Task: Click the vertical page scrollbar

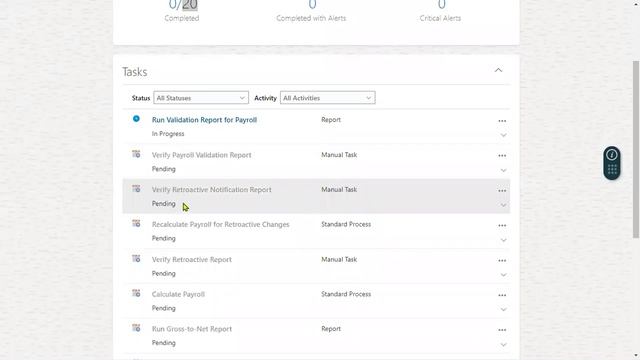Action: tap(636, 149)
